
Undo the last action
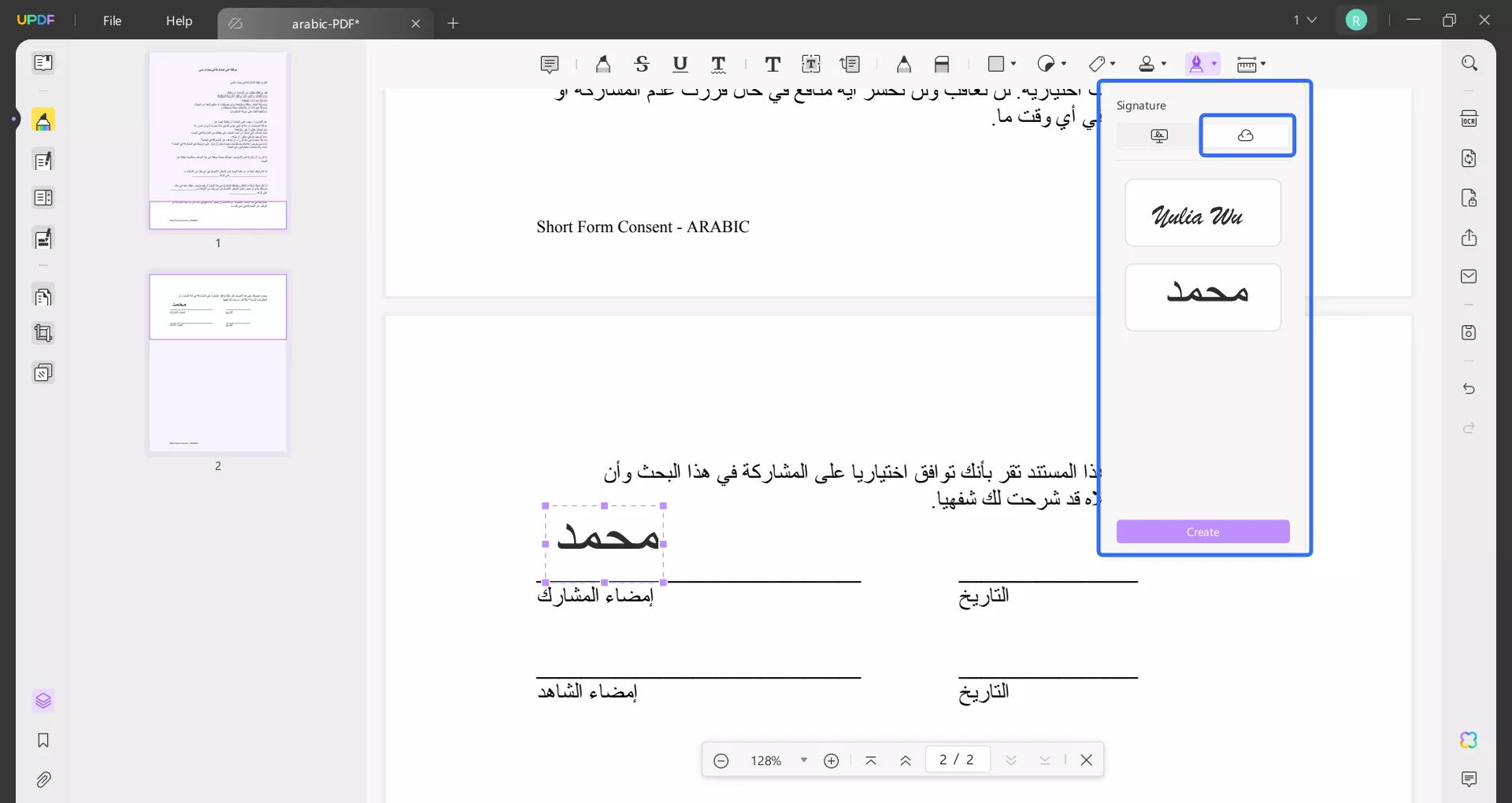pyautogui.click(x=1469, y=389)
